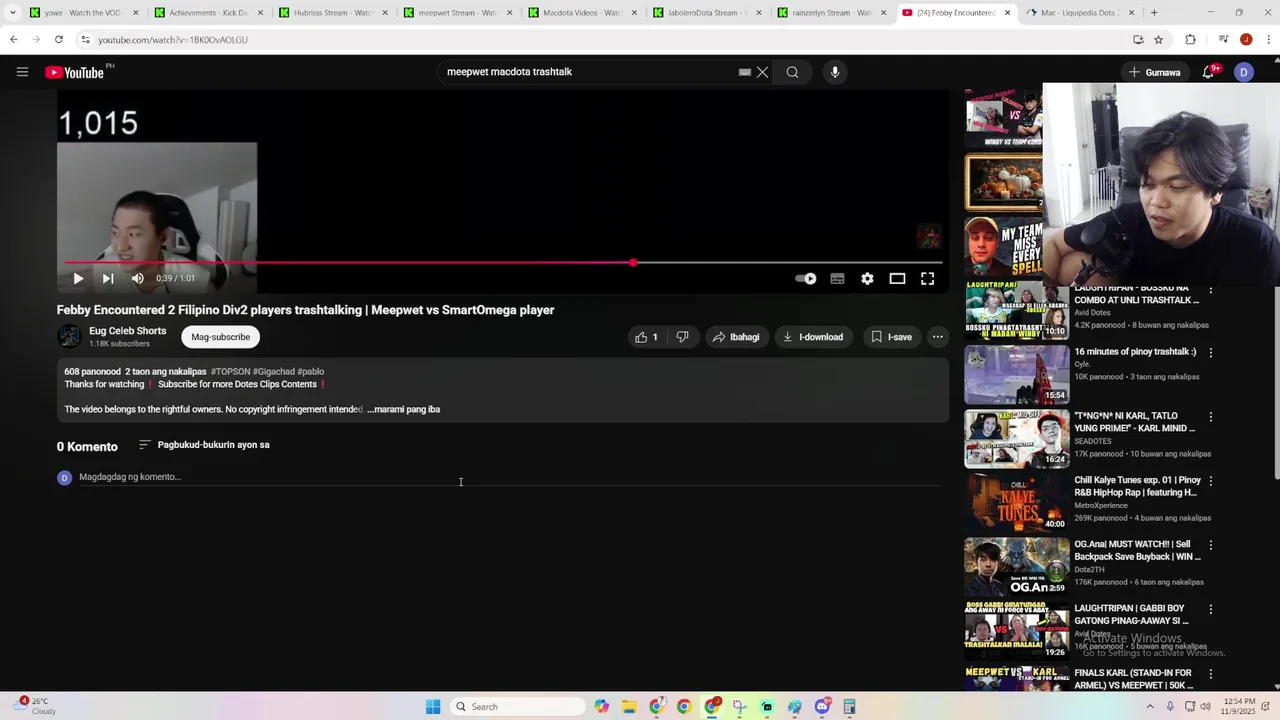This screenshot has width=1280, height=720.
Task: Click the #Gigachad hashtag
Action: tap(274, 372)
